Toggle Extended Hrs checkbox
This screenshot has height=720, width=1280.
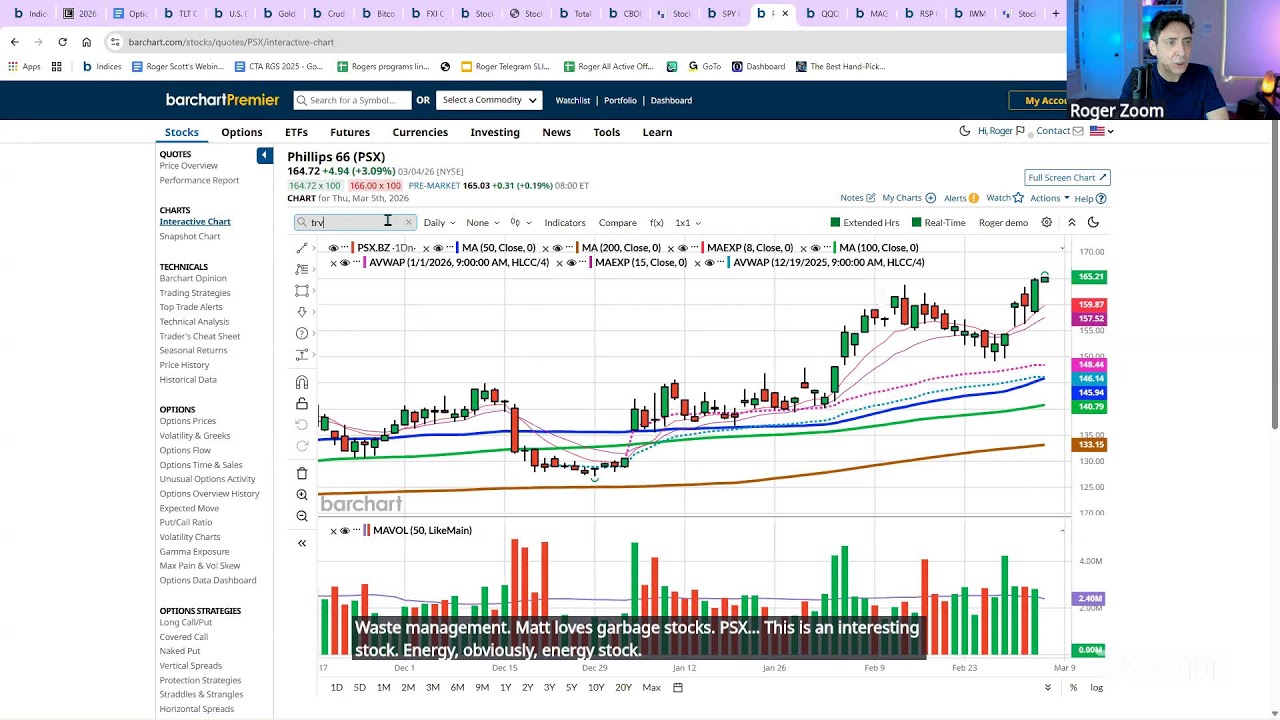pyautogui.click(x=864, y=222)
